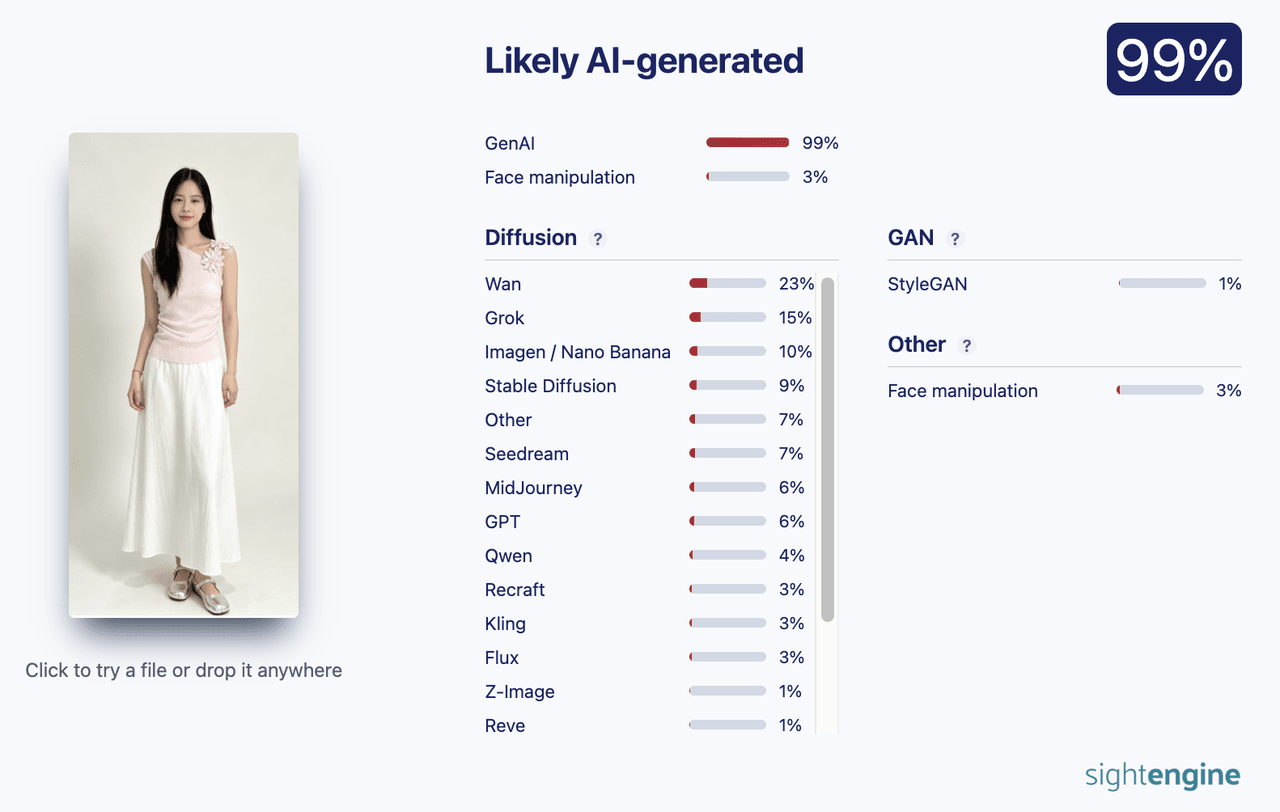Click the StyleGAN 1% bar
This screenshot has width=1280, height=812.
1162,284
